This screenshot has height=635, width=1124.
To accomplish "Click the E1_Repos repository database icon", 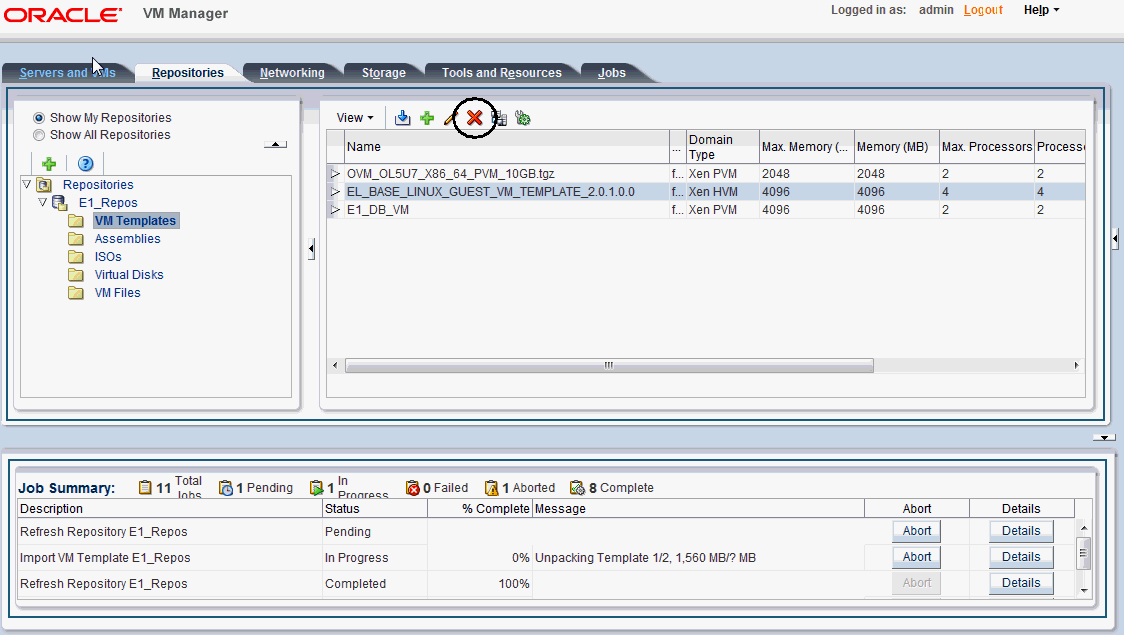I will pos(60,203).
